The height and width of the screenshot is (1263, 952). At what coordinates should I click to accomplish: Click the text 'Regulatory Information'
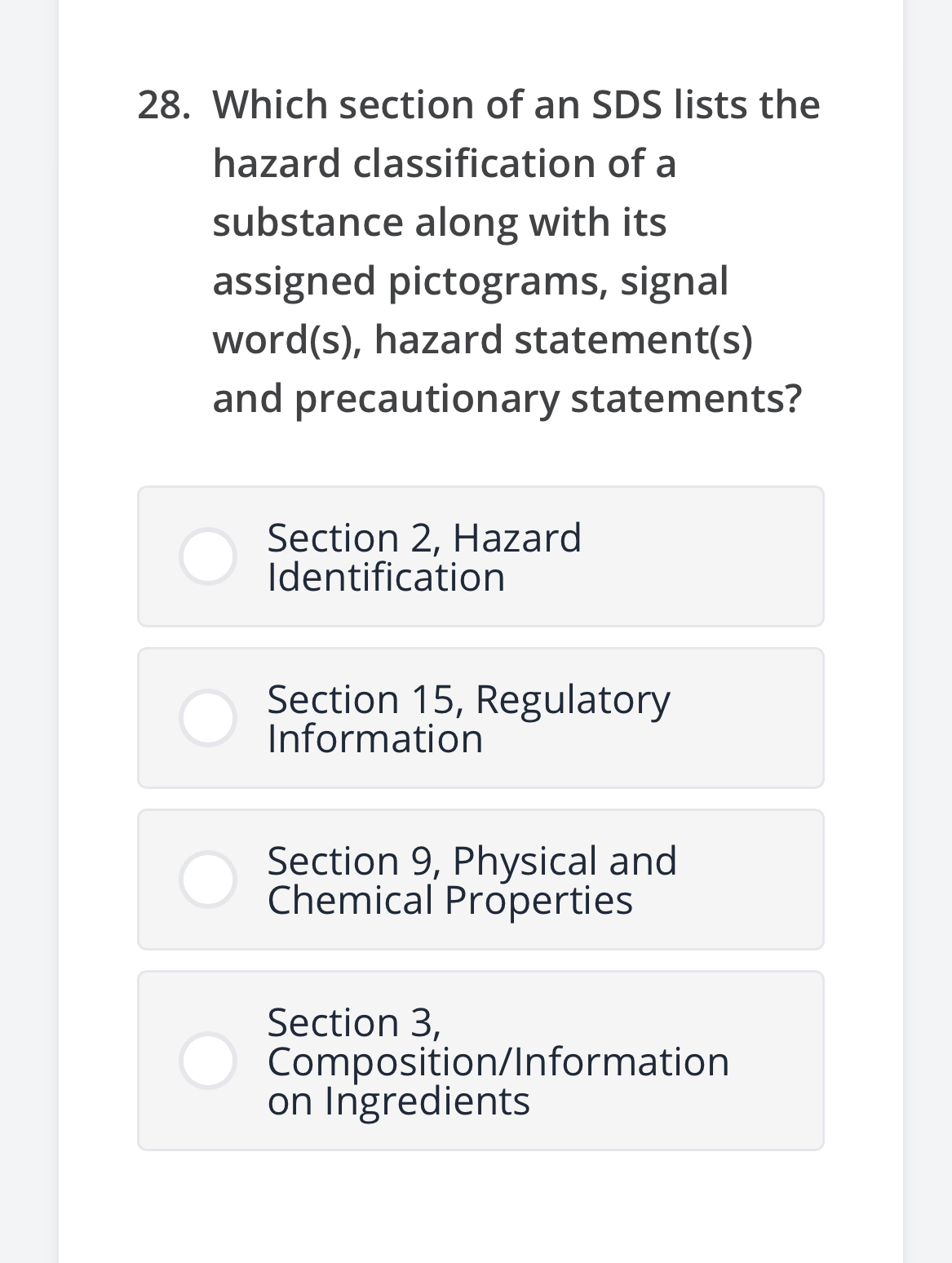[x=374, y=738]
